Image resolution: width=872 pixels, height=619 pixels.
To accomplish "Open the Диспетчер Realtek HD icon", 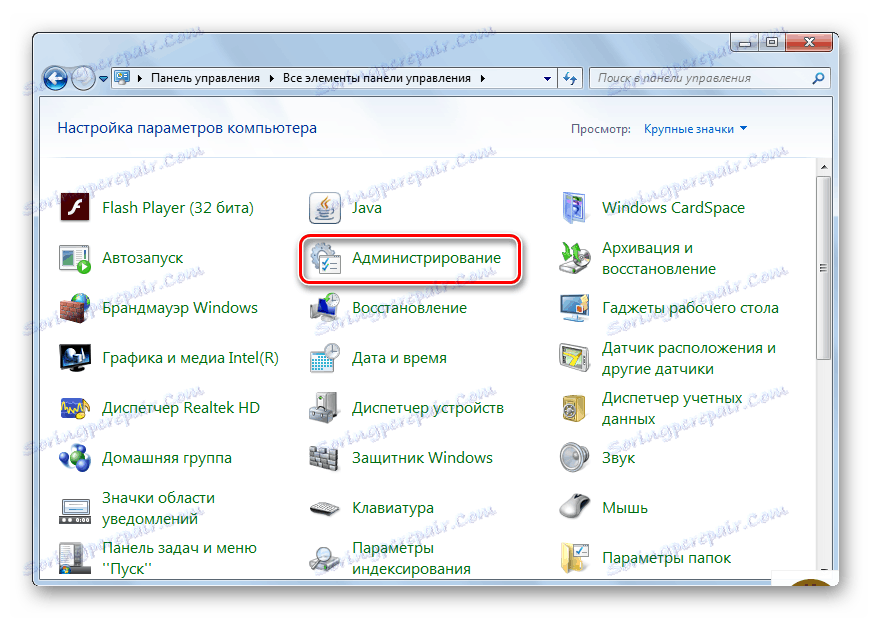I will click(75, 408).
